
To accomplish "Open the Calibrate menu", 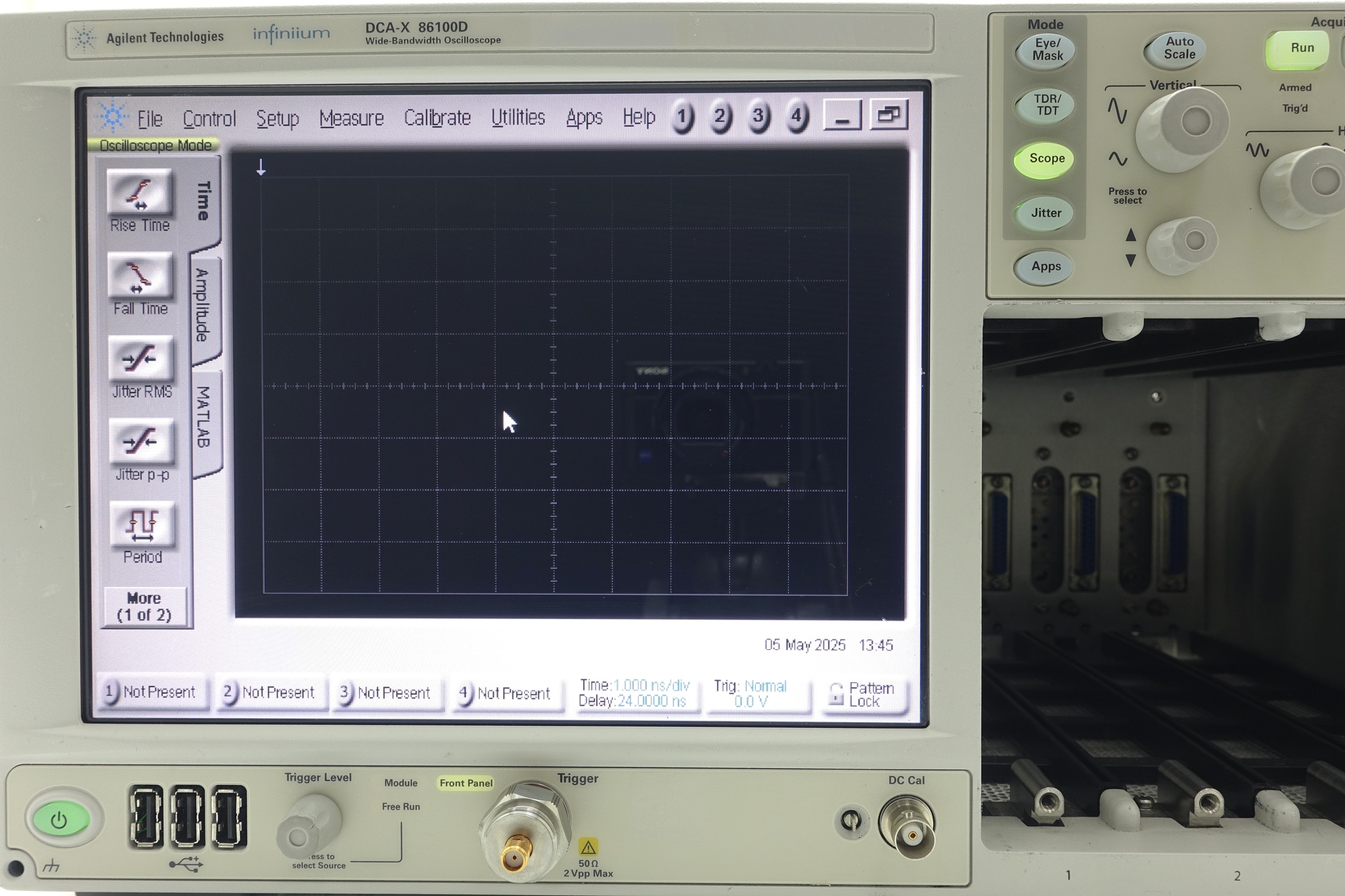I will (437, 118).
